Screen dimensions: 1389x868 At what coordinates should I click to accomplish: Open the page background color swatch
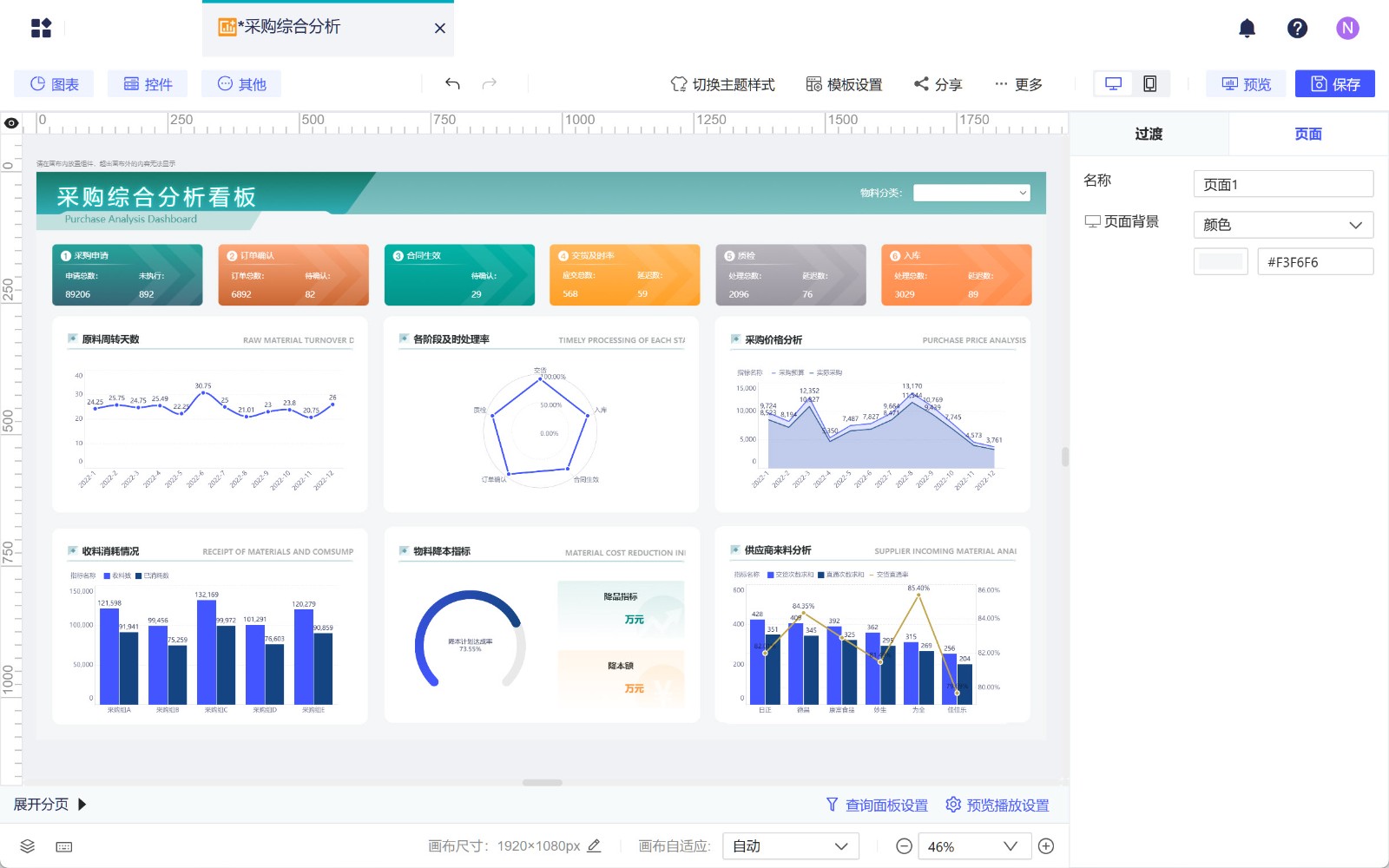[x=1221, y=261]
